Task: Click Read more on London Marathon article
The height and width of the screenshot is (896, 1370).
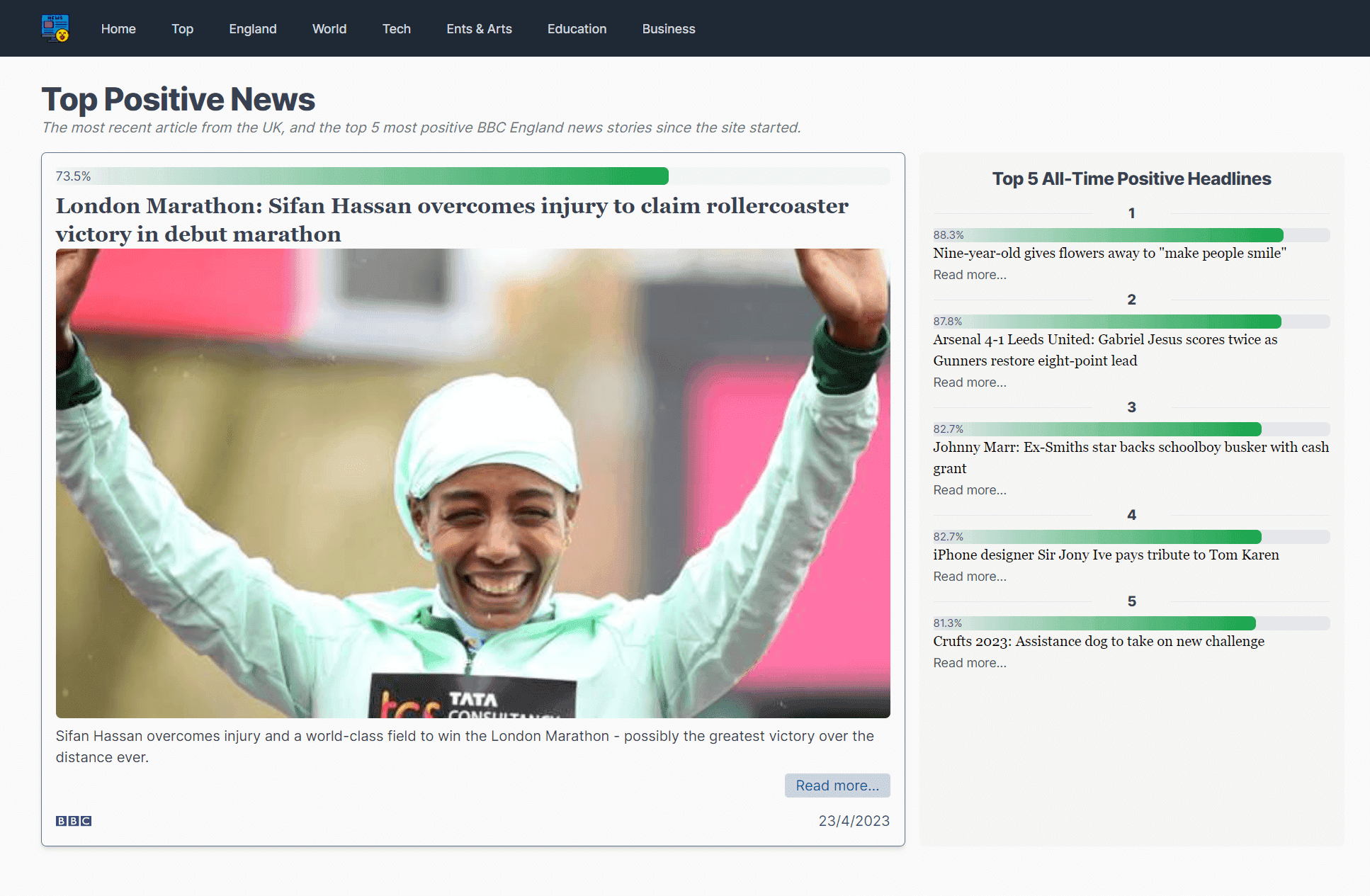Action: (837, 785)
